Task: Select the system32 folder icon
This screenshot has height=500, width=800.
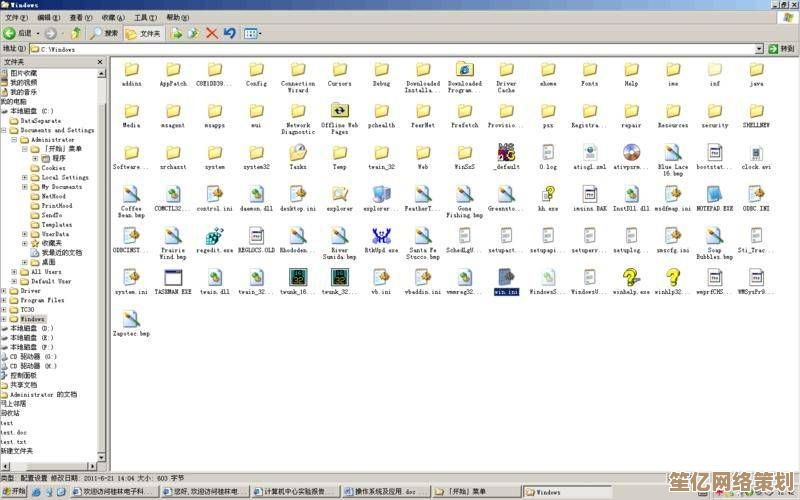Action: [256, 153]
